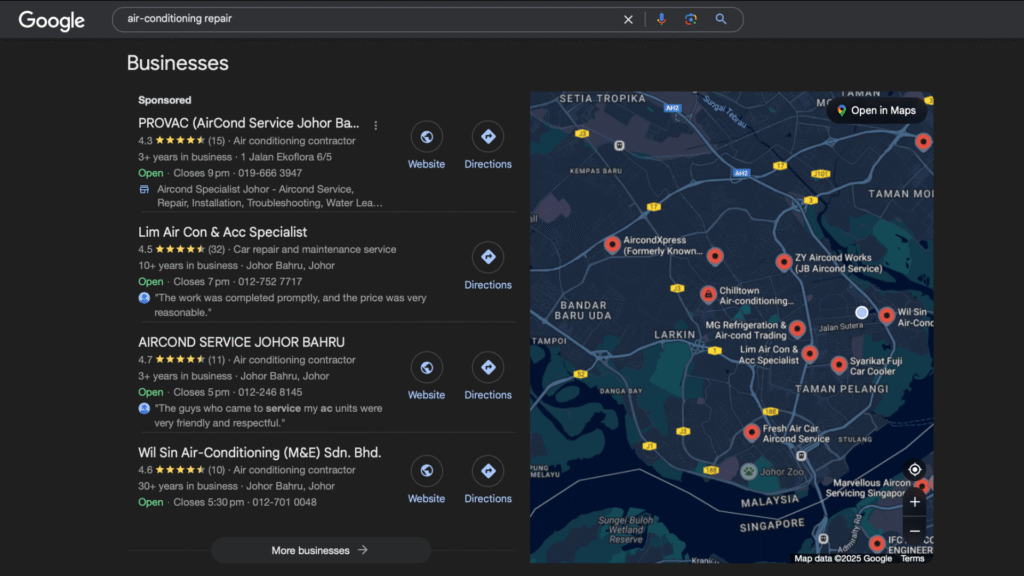1024x576 pixels.
Task: Select Chilltown Air-conditioning map pin
Action: pos(708,295)
